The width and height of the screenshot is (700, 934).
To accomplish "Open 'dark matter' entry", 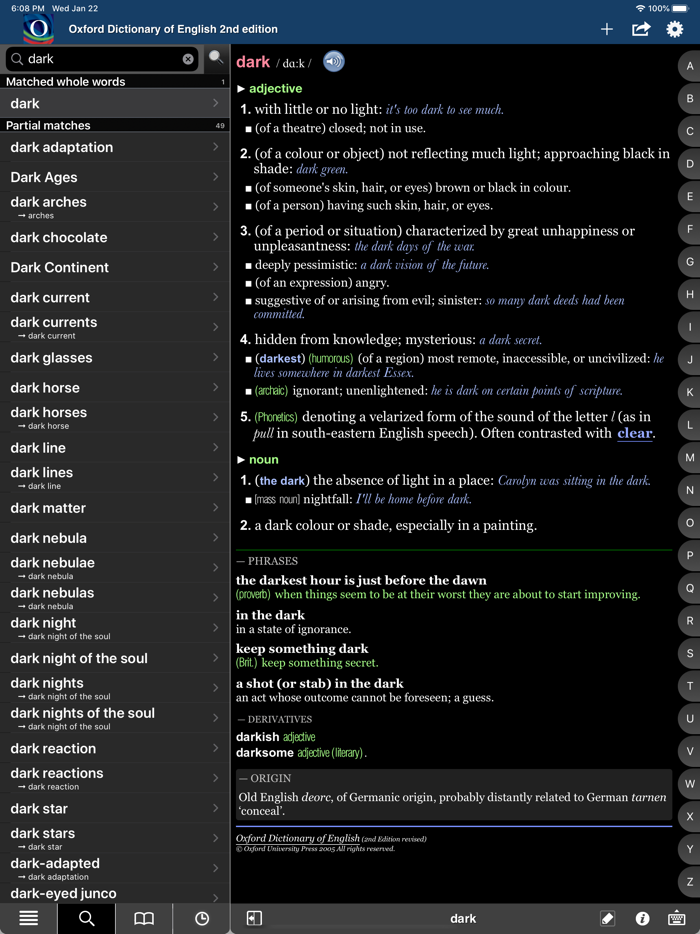I will pyautogui.click(x=114, y=508).
